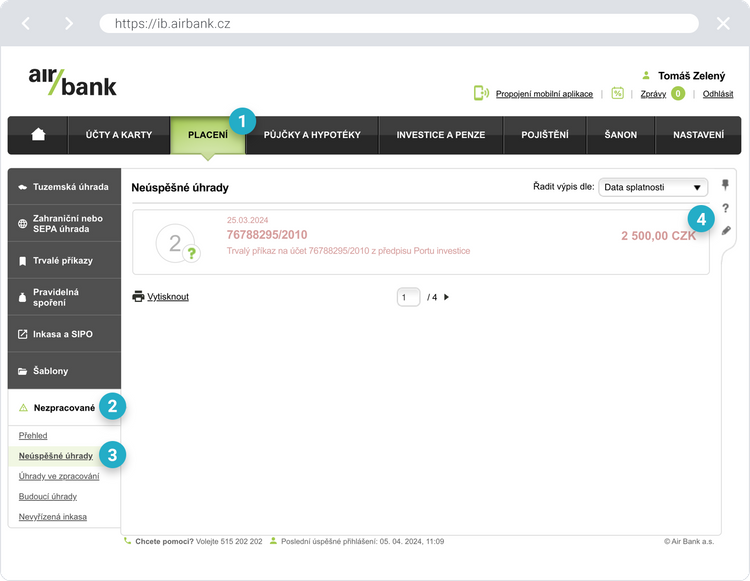Click the page number input field
The width and height of the screenshot is (750, 581).
408,297
